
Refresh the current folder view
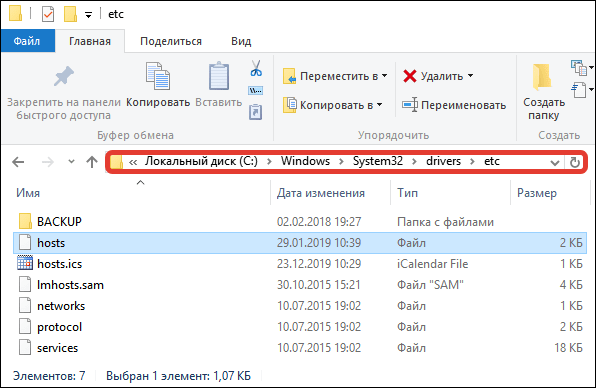(x=575, y=162)
